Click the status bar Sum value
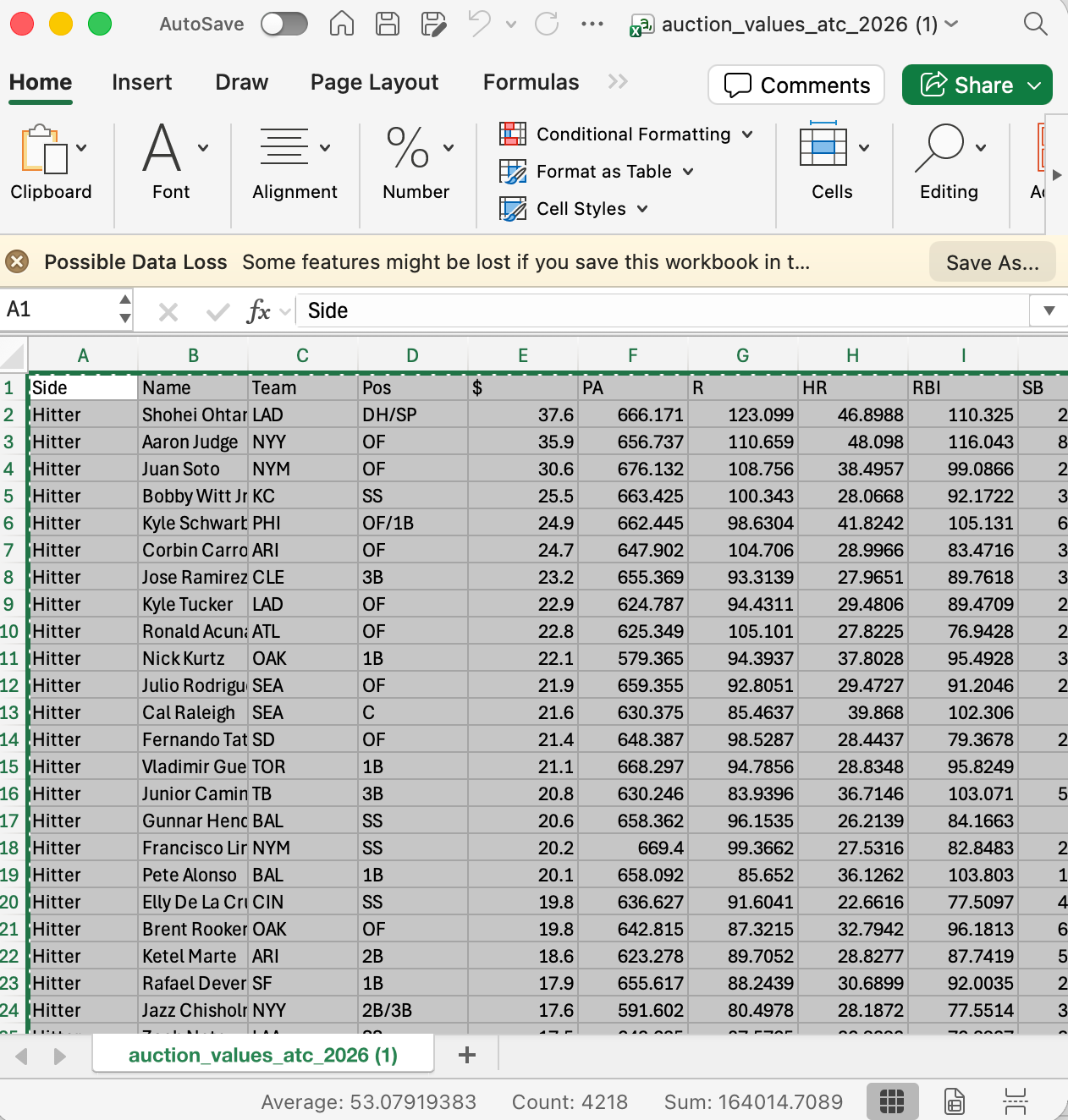1068x1120 pixels. point(753,1101)
